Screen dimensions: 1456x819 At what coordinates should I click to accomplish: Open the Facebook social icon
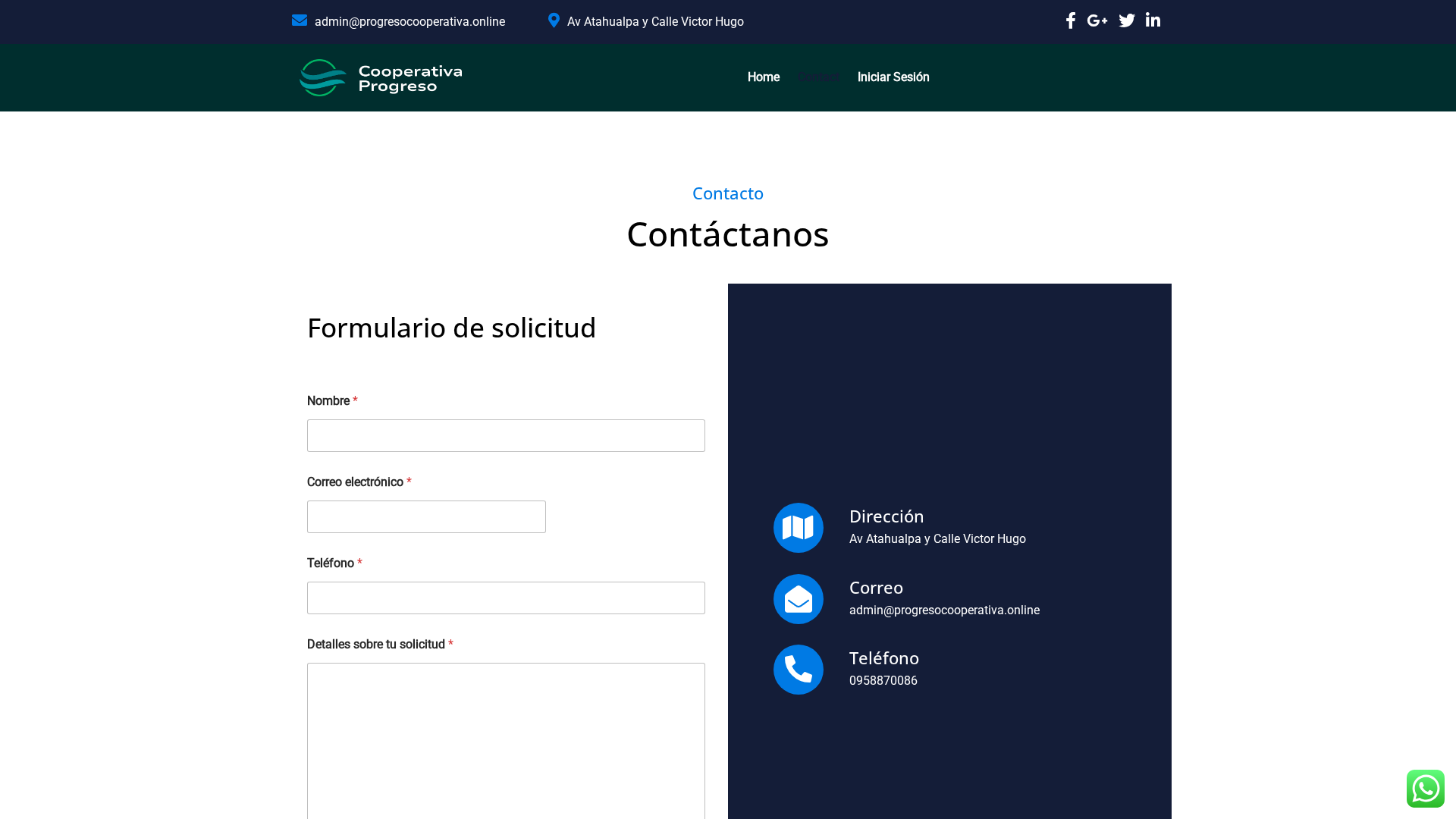pyautogui.click(x=1070, y=20)
